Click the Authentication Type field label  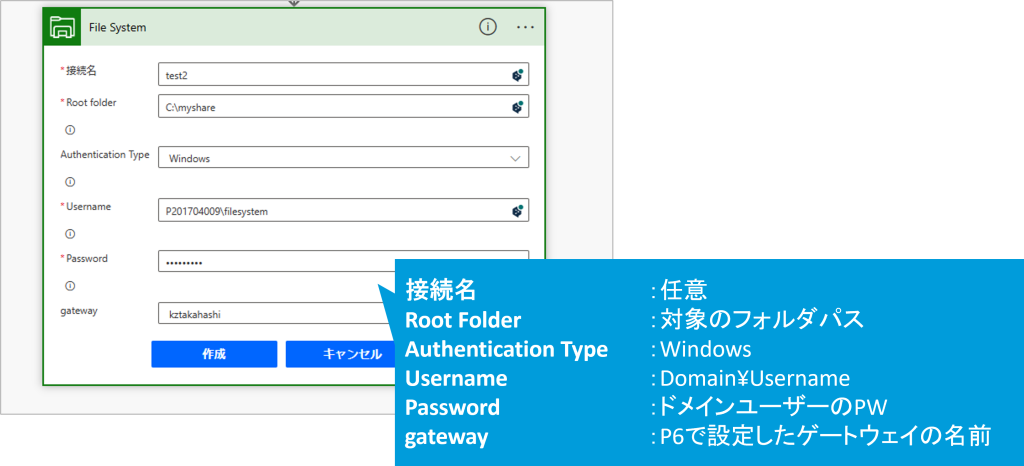coord(104,155)
